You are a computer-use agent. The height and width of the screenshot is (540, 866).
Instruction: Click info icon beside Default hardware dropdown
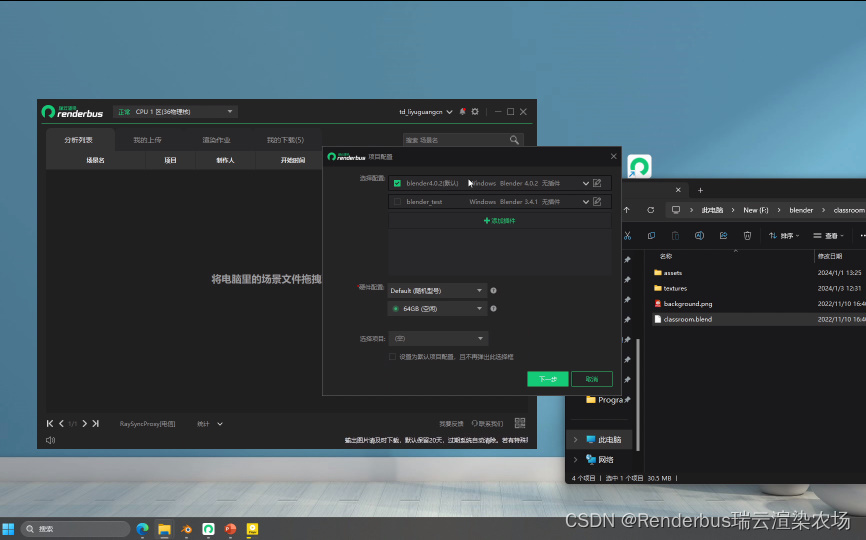(x=494, y=290)
